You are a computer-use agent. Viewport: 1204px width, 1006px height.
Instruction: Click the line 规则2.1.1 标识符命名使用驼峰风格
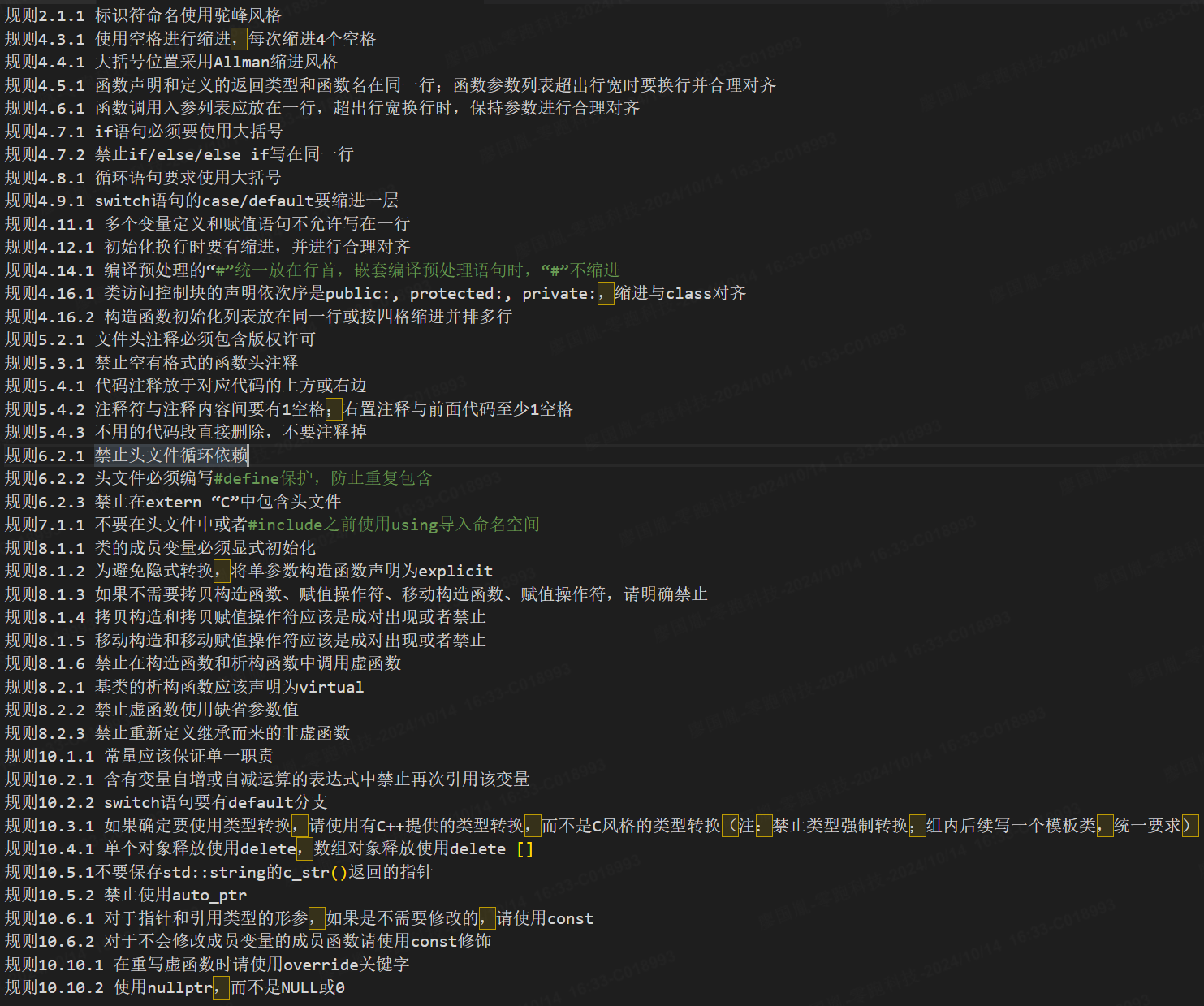coord(143,15)
